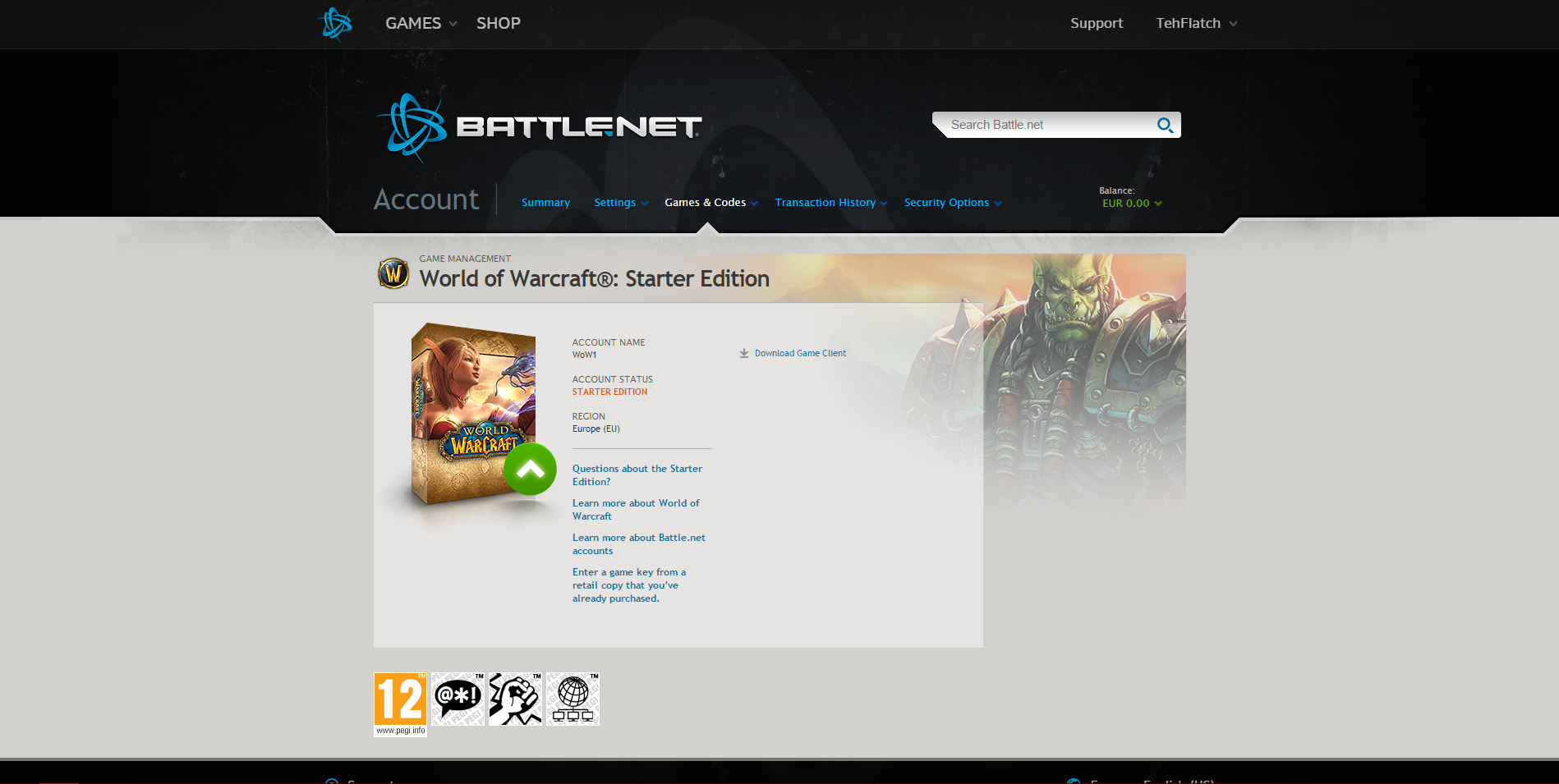1559x784 pixels.
Task: Click the PEGI bad language icon
Action: tap(458, 699)
